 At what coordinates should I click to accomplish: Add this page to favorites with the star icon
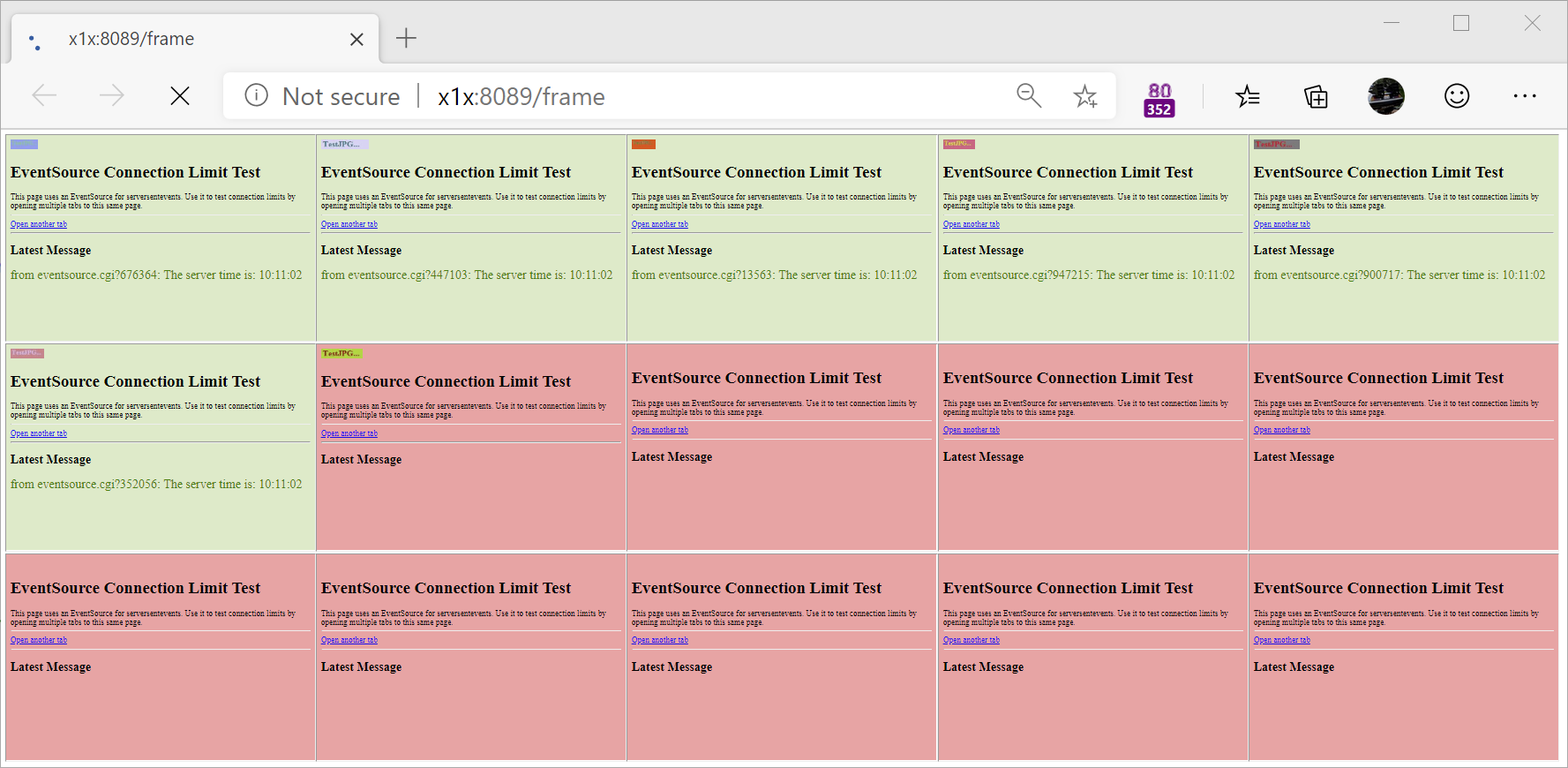[1084, 95]
